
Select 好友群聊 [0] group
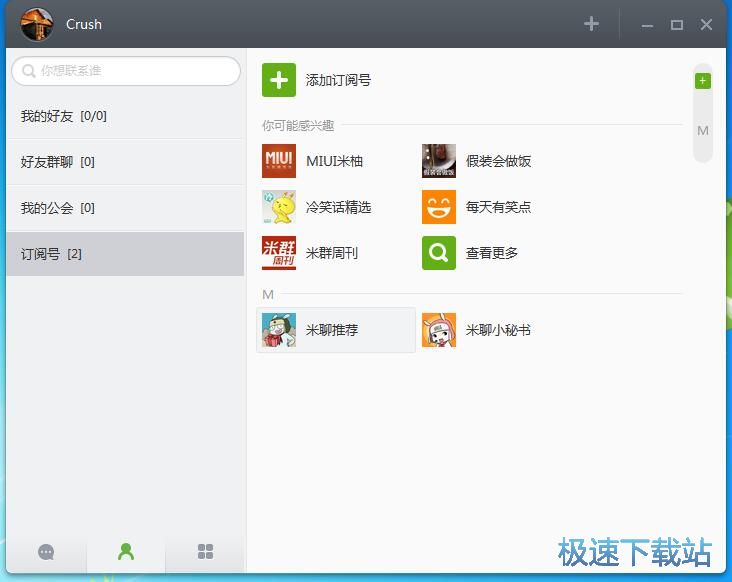coord(125,162)
